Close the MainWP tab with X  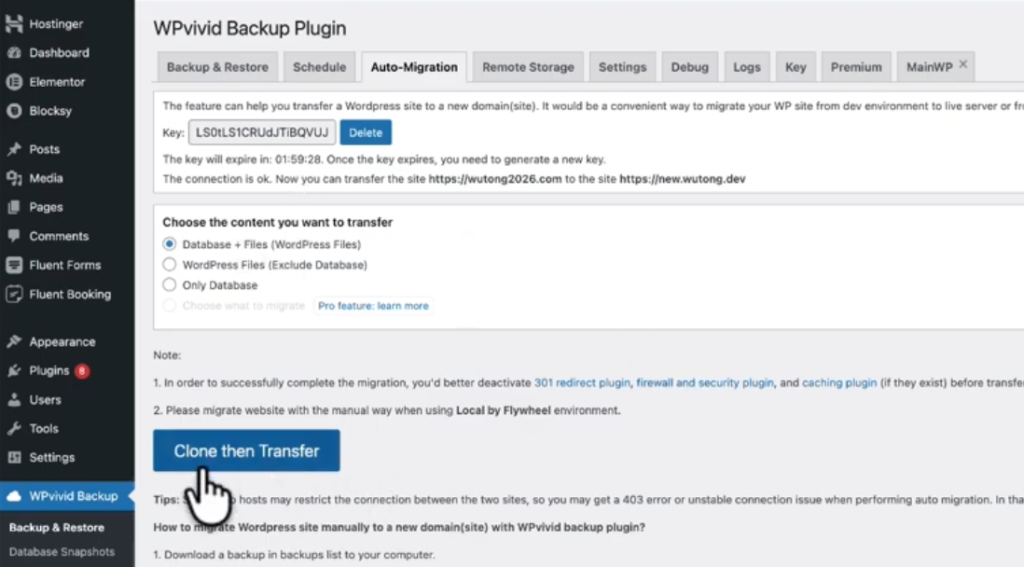tap(963, 65)
